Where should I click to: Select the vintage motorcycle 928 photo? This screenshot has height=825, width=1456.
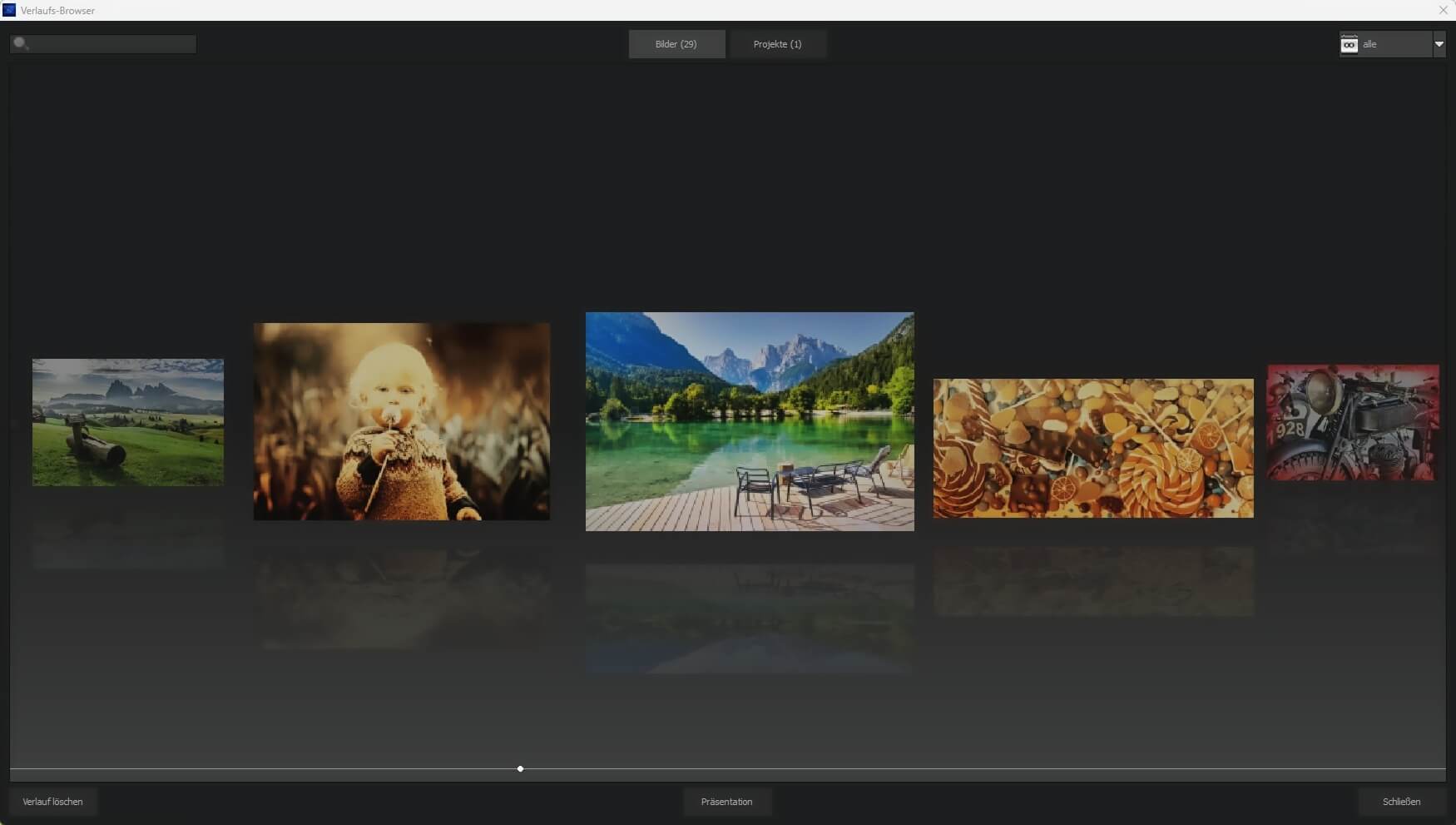pos(1352,422)
